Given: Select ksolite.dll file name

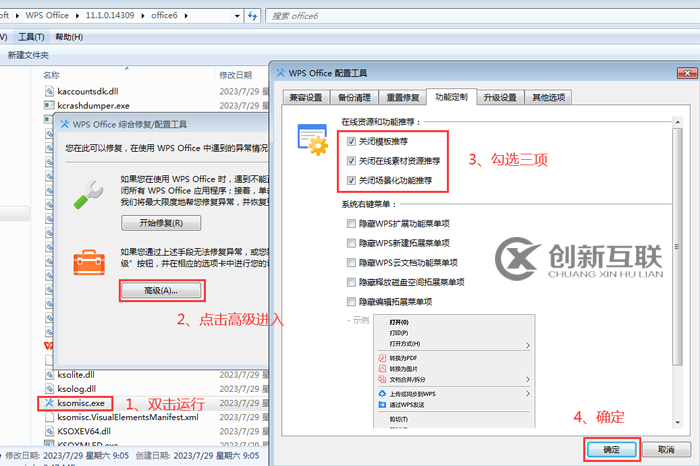Looking at the screenshot, I should (x=76, y=374).
